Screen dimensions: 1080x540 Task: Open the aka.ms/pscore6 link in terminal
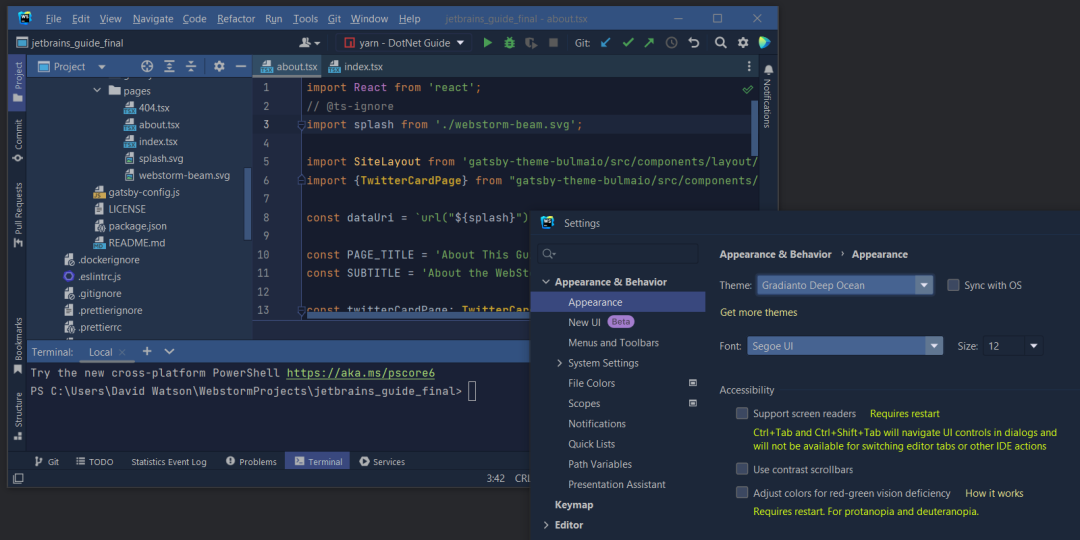[361, 373]
